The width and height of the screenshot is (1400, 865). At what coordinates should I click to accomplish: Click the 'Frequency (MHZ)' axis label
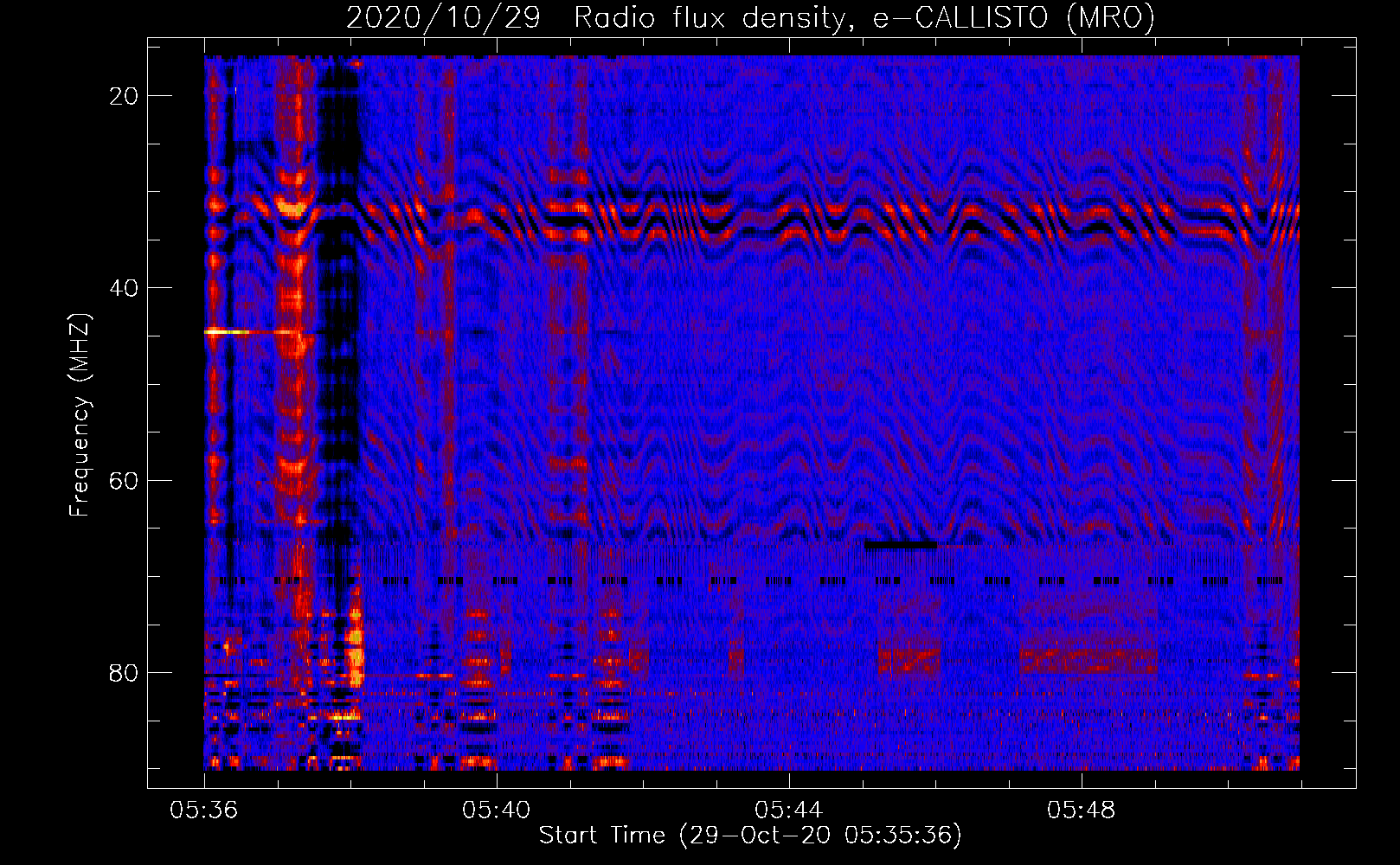coord(80,415)
